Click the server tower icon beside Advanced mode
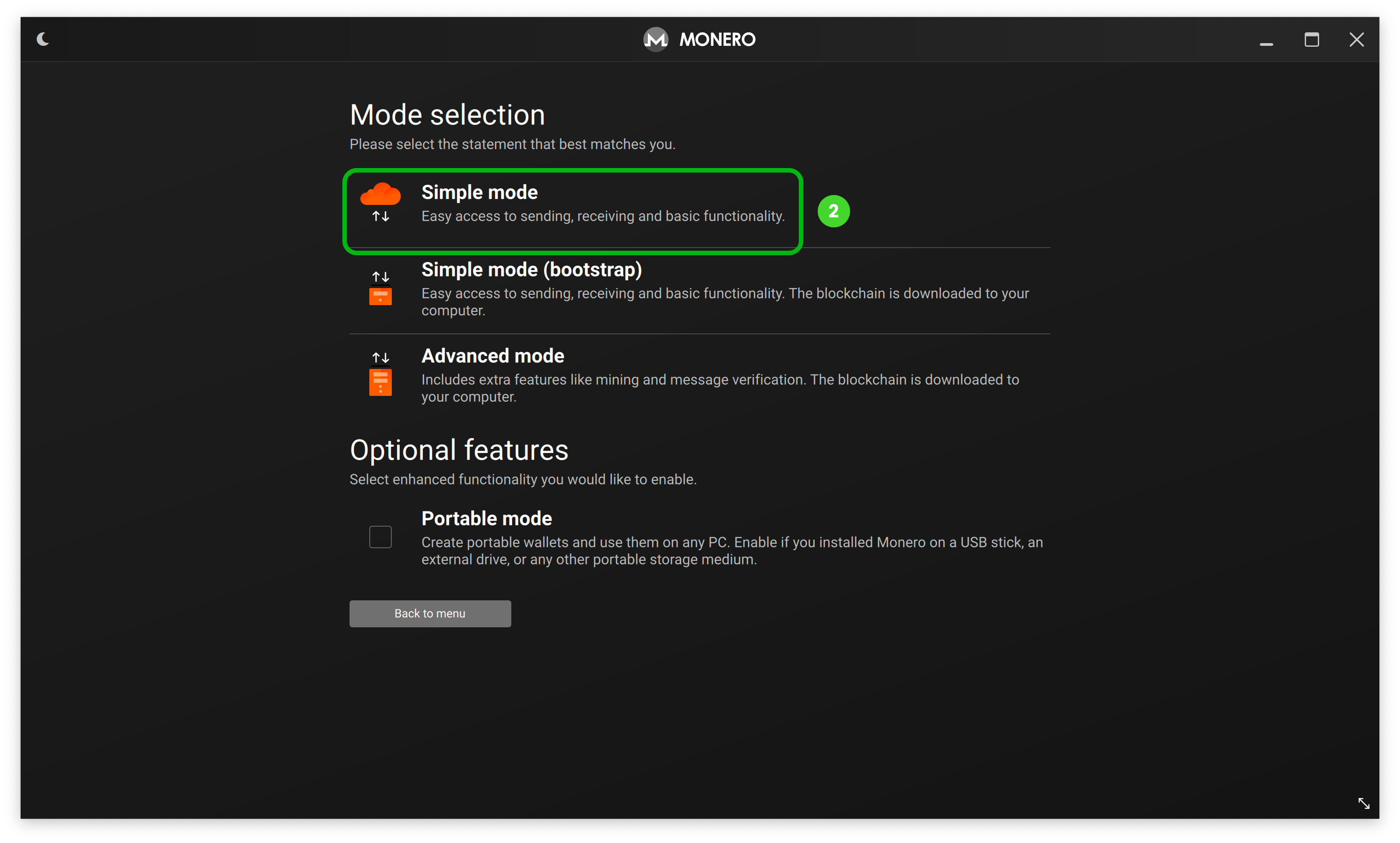1400x843 pixels. 380,382
